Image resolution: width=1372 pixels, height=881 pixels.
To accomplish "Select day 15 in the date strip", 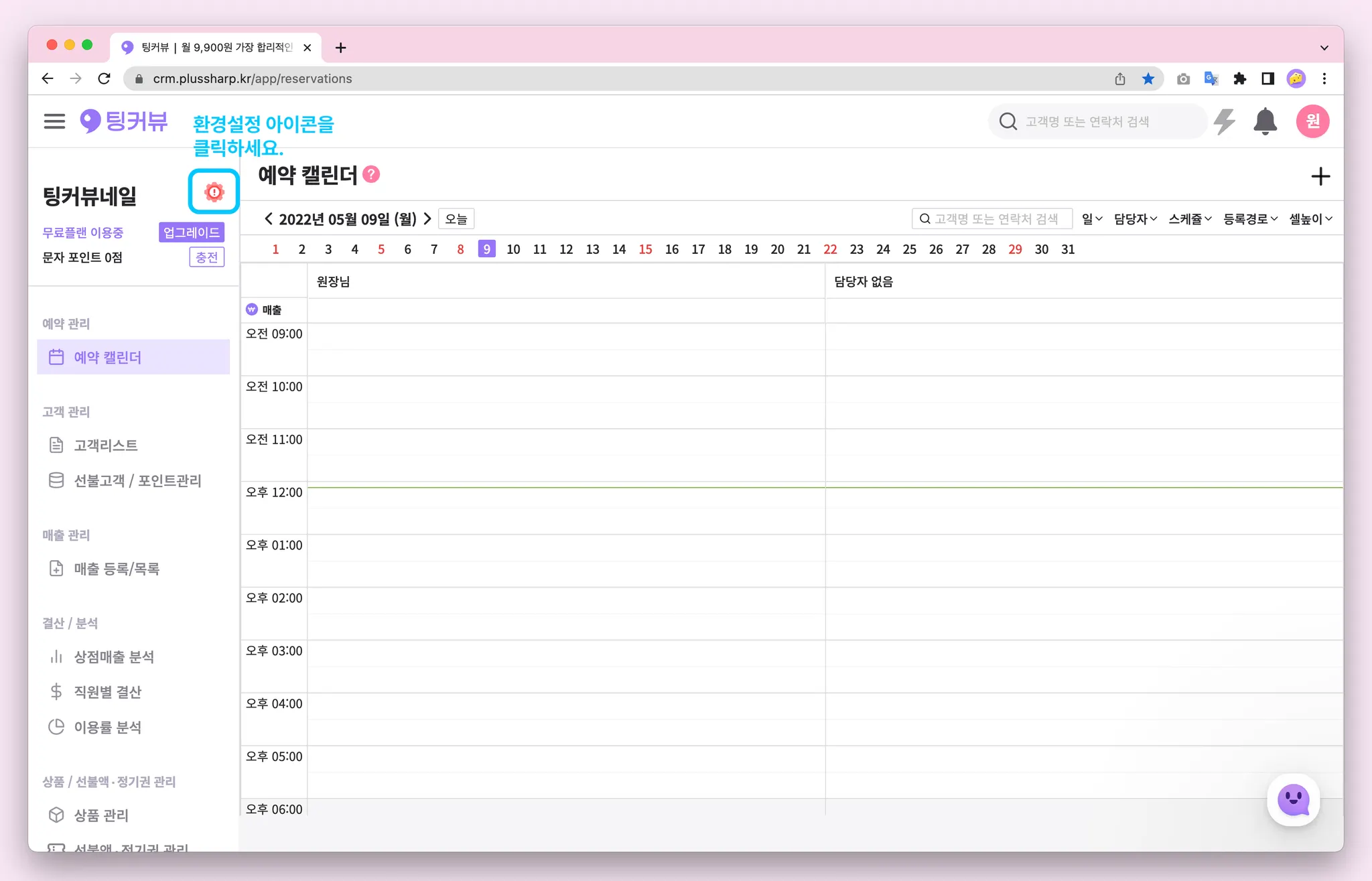I will point(645,249).
